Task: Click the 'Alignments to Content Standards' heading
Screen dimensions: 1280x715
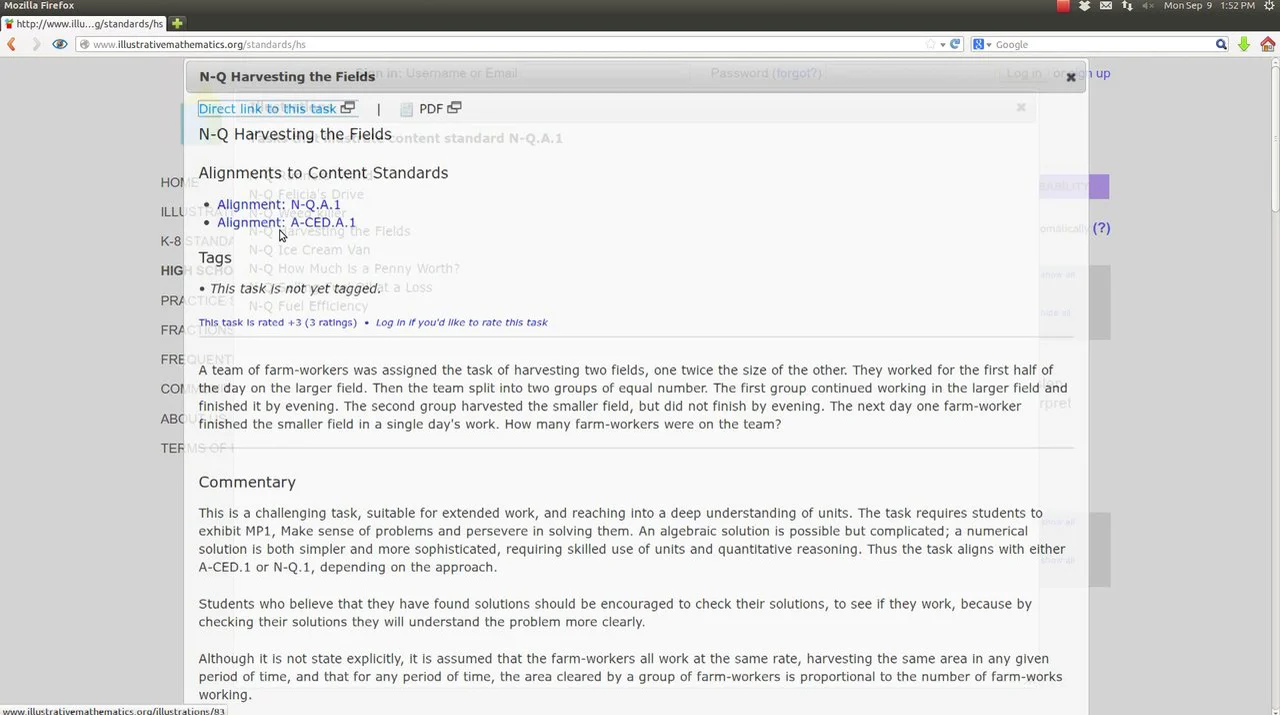Action: point(323,173)
